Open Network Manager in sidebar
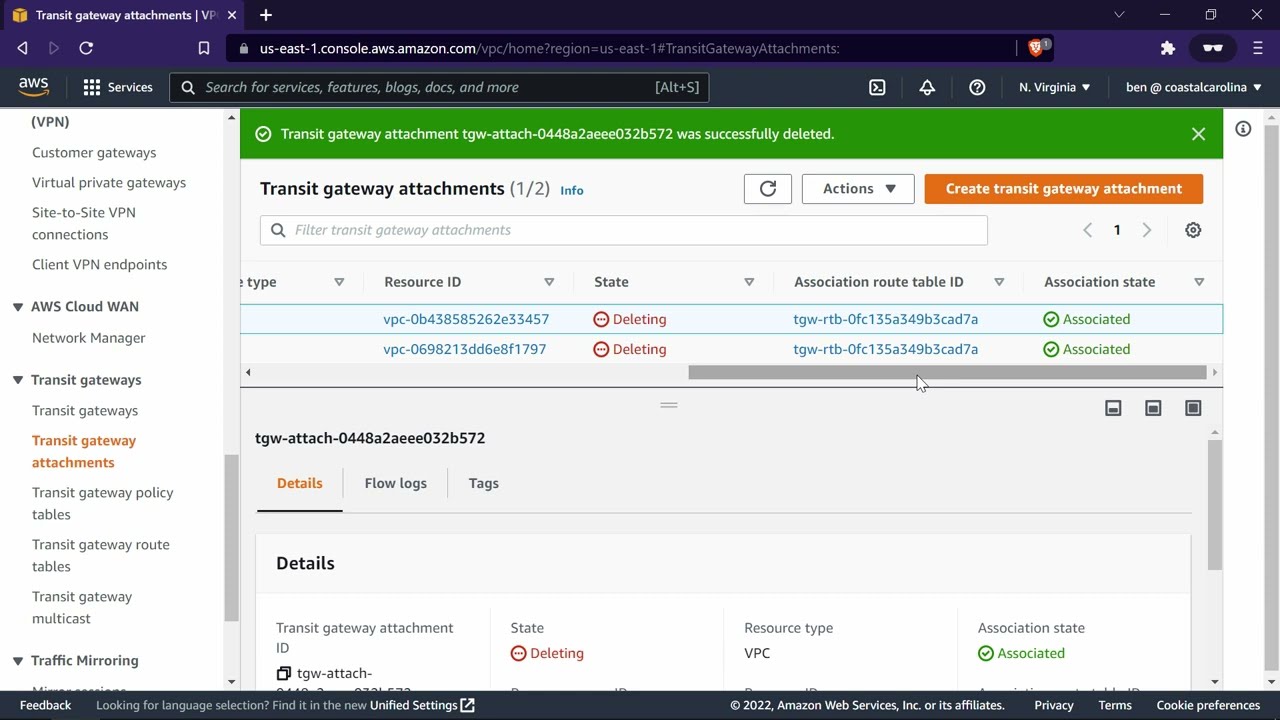1280x720 pixels. coord(89,338)
